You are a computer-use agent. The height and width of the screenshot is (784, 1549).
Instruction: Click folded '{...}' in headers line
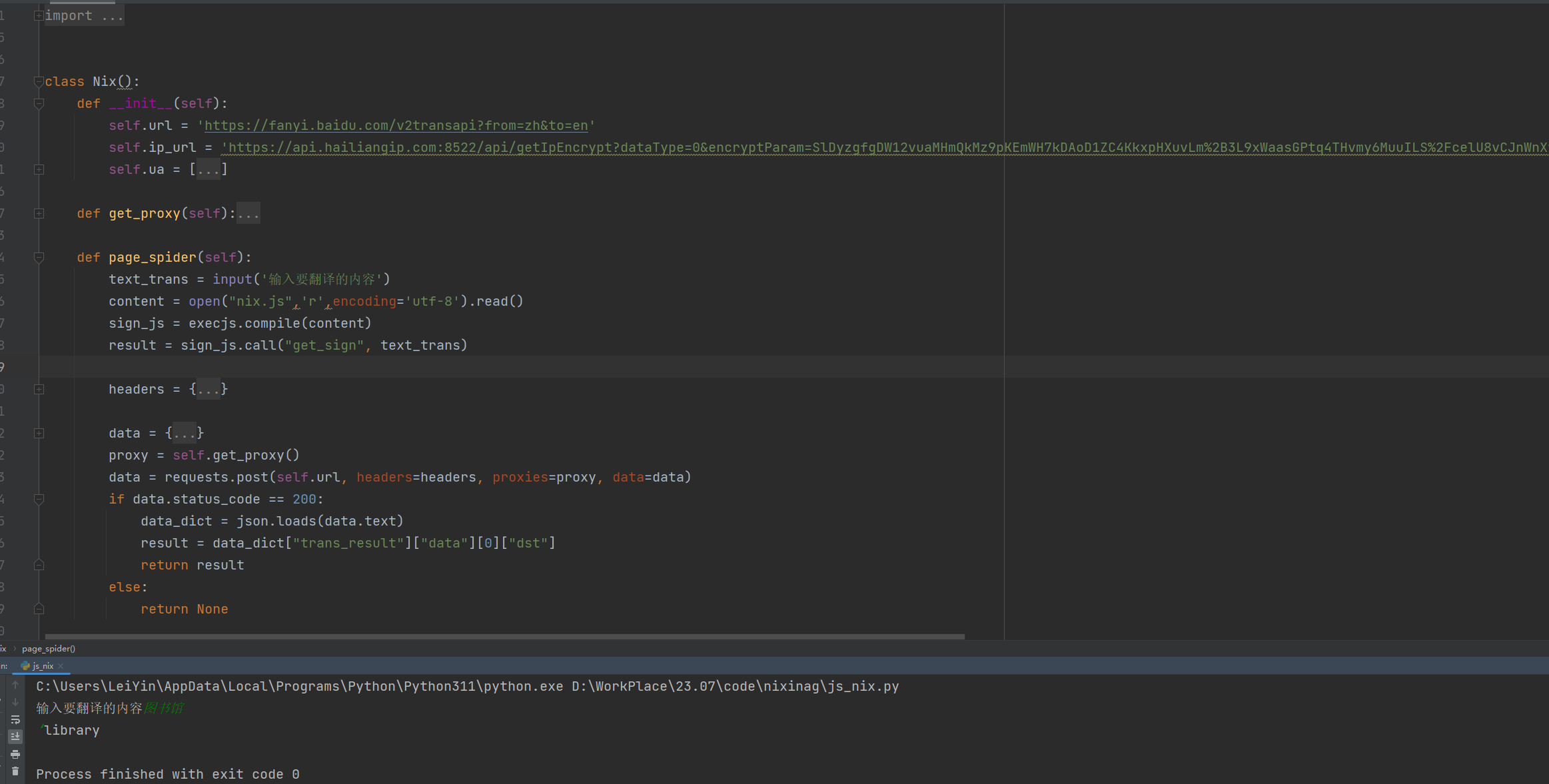point(209,389)
